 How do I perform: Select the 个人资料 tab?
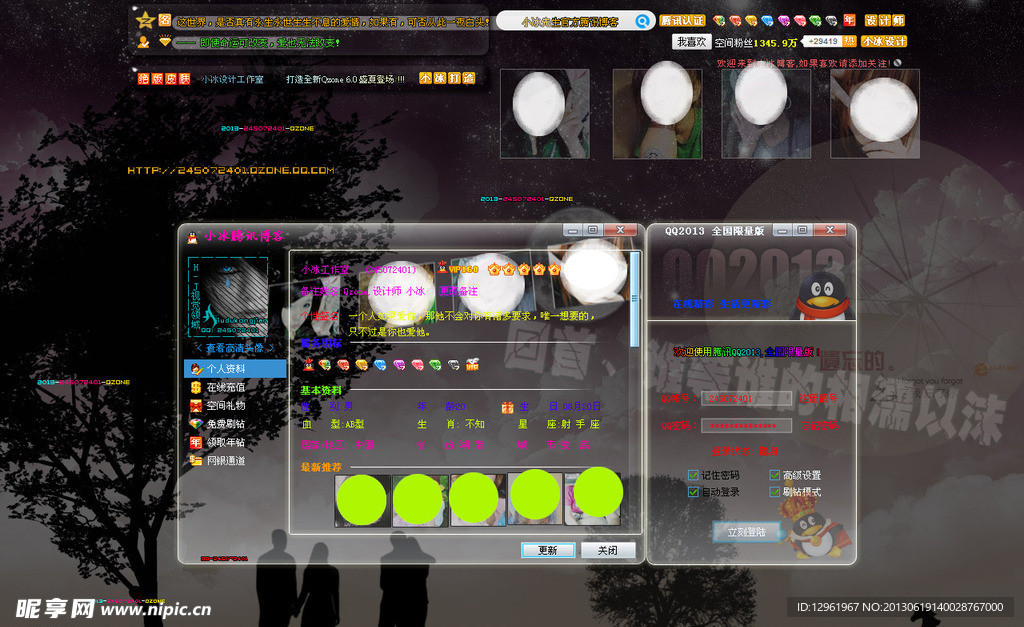[x=219, y=368]
